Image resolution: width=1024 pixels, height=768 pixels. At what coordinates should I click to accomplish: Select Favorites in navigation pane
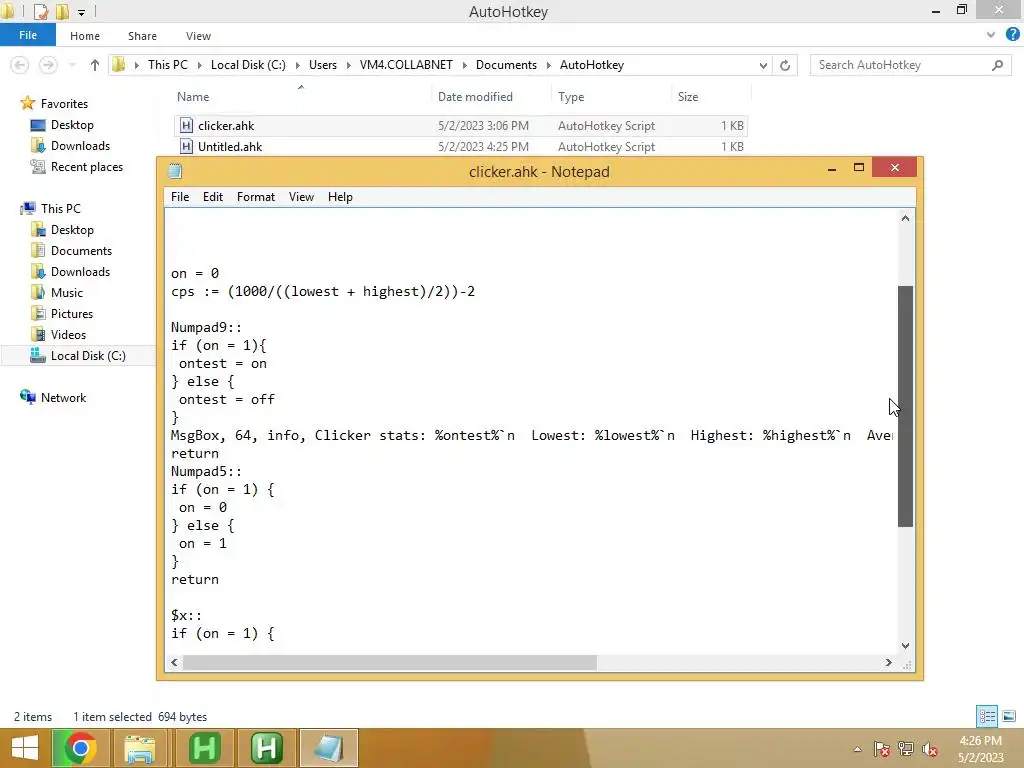click(x=64, y=103)
